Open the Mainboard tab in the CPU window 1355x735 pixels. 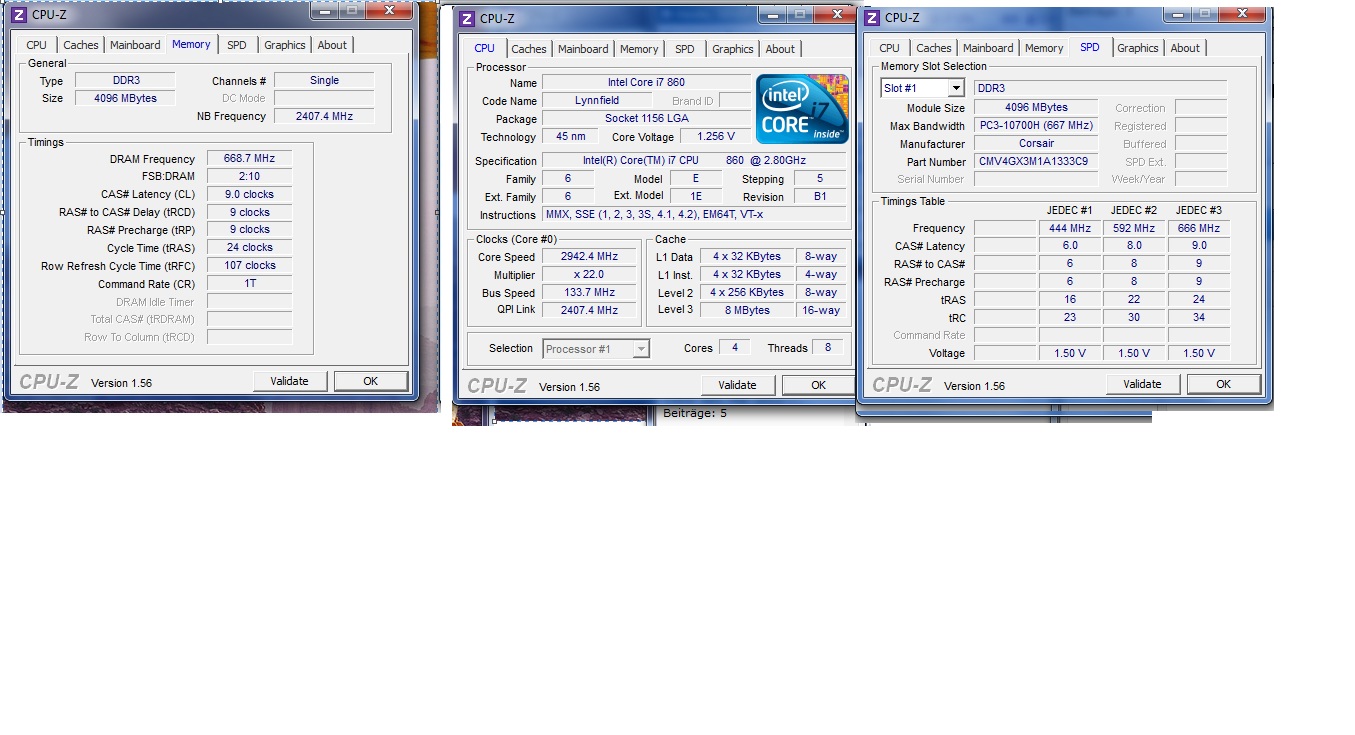coord(583,49)
